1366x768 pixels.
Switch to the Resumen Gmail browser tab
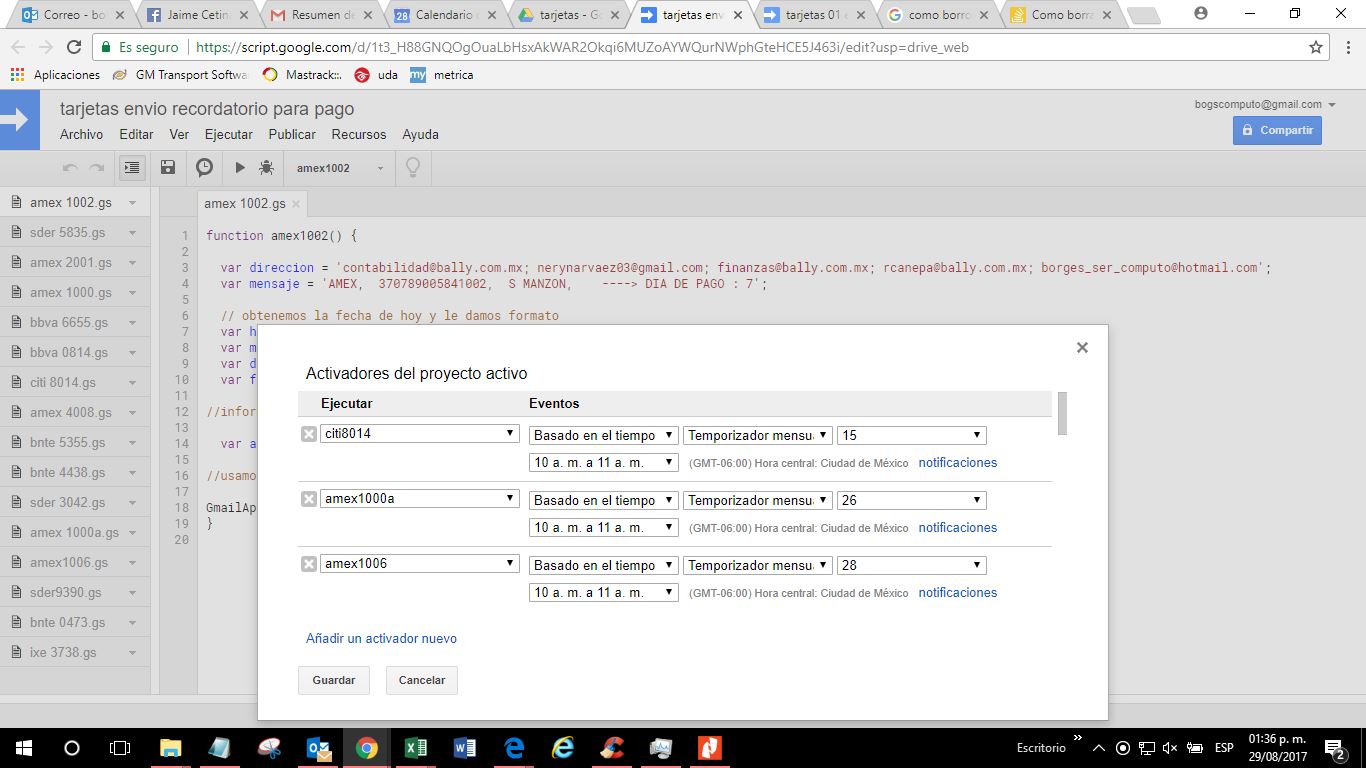320,15
